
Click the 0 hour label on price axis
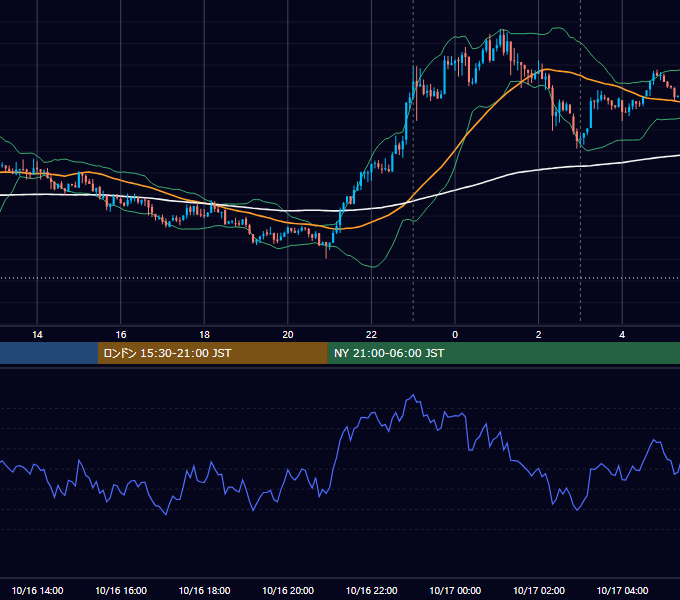[455, 335]
